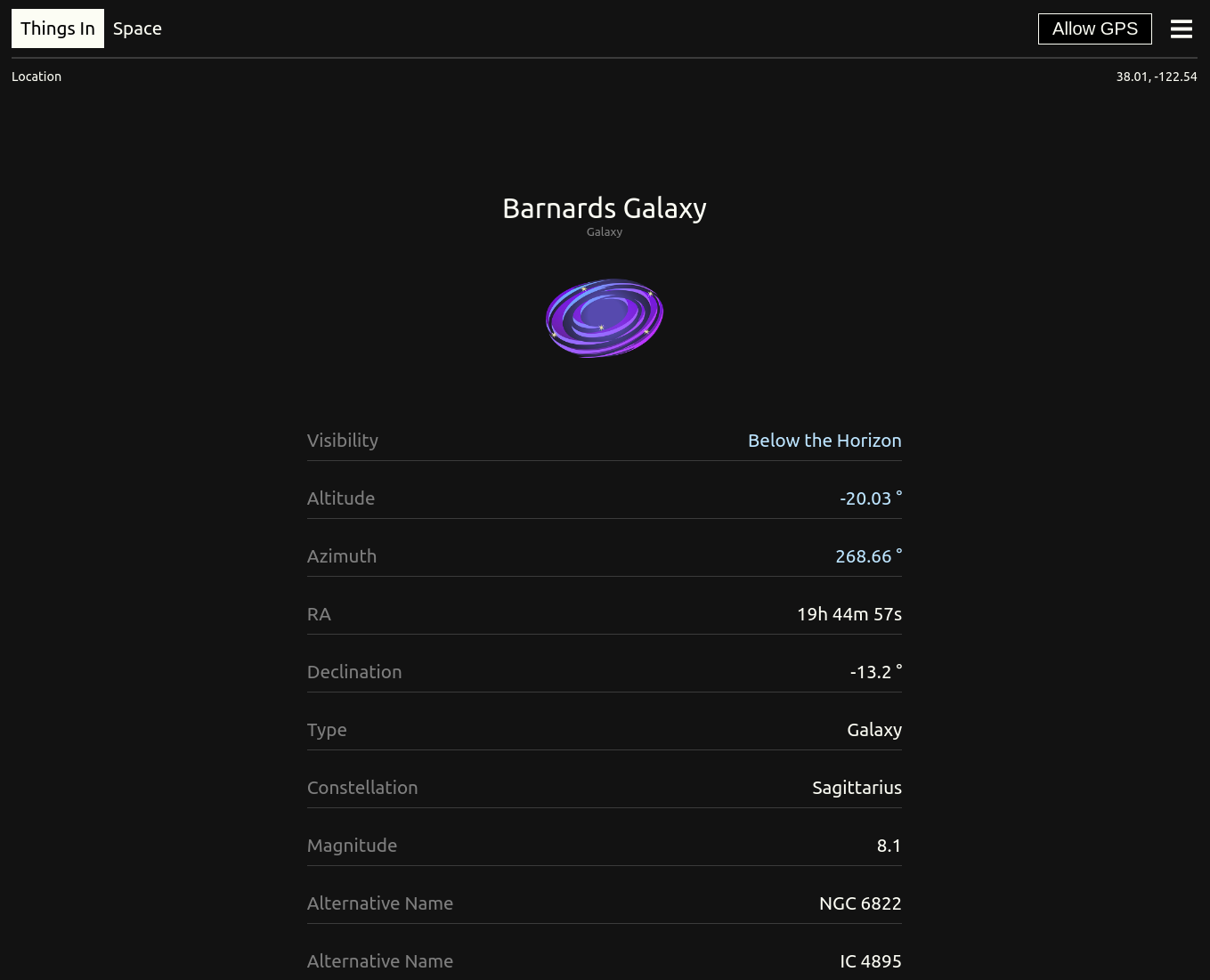Click the word Space in the logo
The image size is (1210, 980).
[137, 28]
